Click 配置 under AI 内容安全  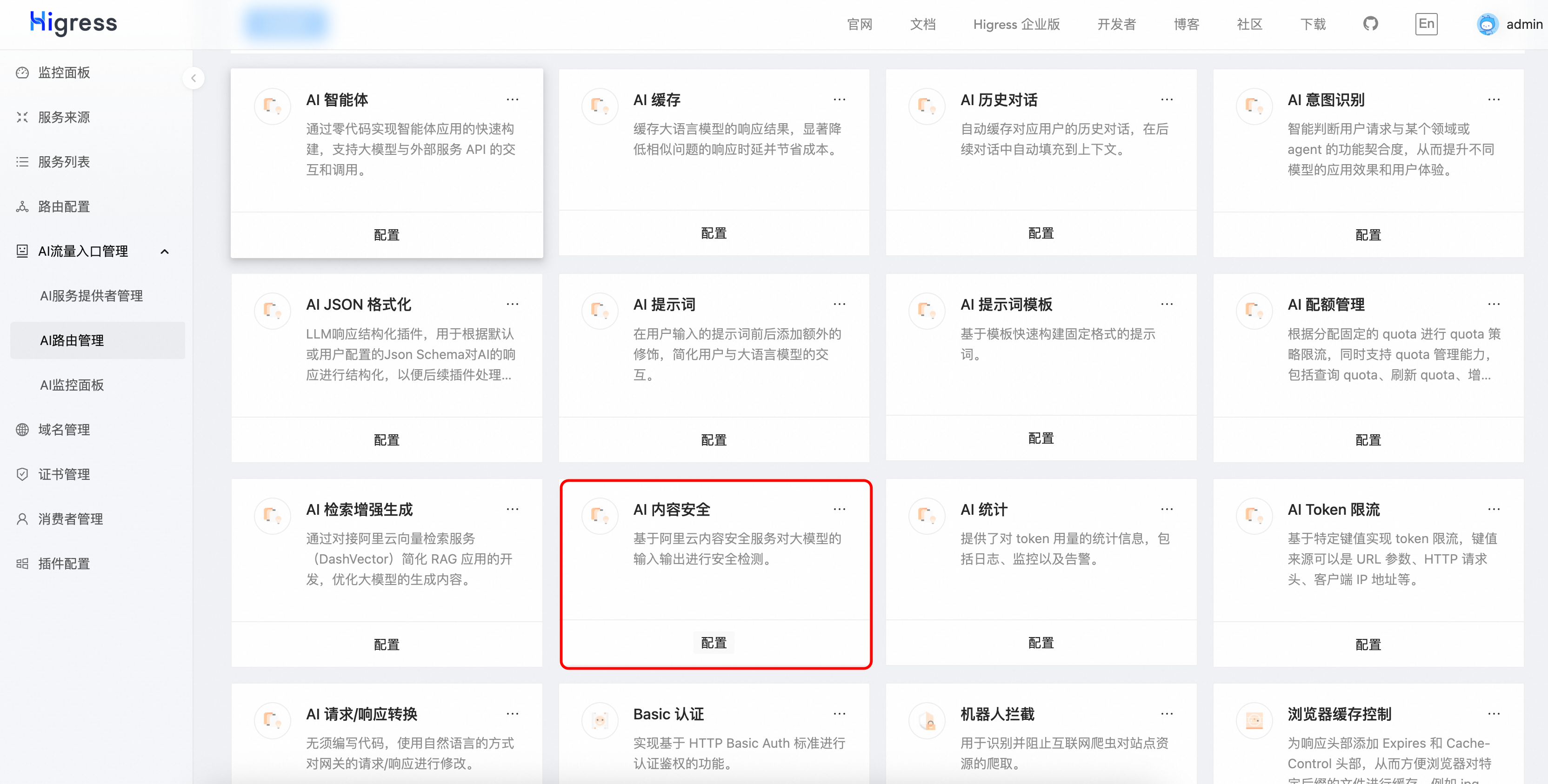pos(714,643)
